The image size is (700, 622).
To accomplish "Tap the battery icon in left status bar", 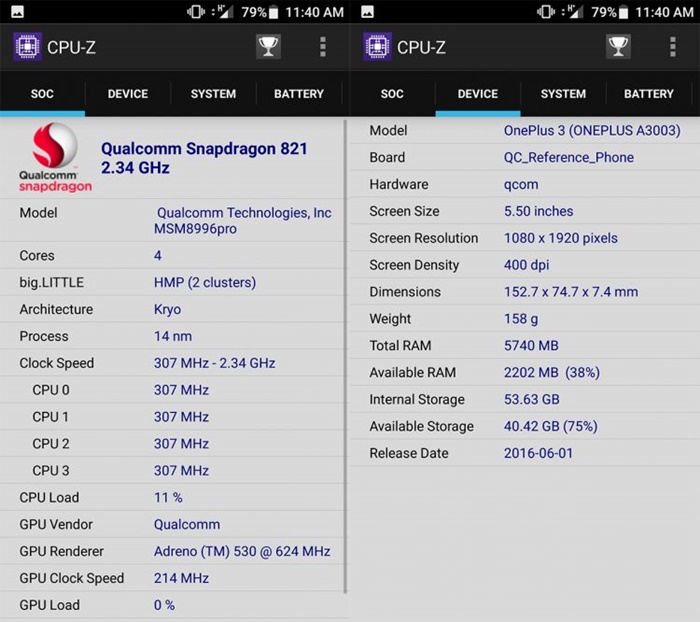I will tap(274, 13).
